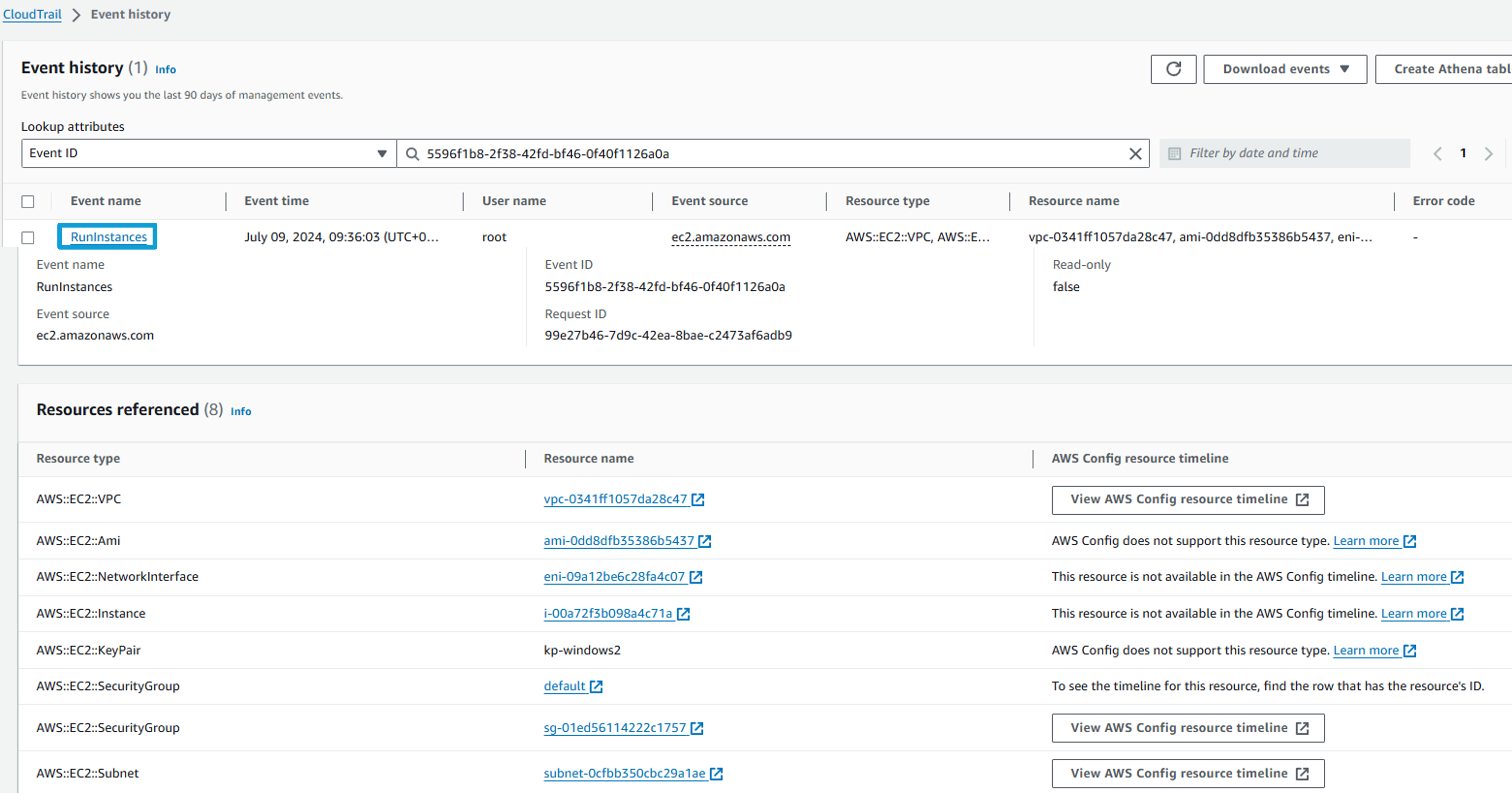Open external link icon for subnet-0cfbb350cbc29a1ae
Image resolution: width=1512 pixels, height=793 pixels.
click(x=716, y=774)
